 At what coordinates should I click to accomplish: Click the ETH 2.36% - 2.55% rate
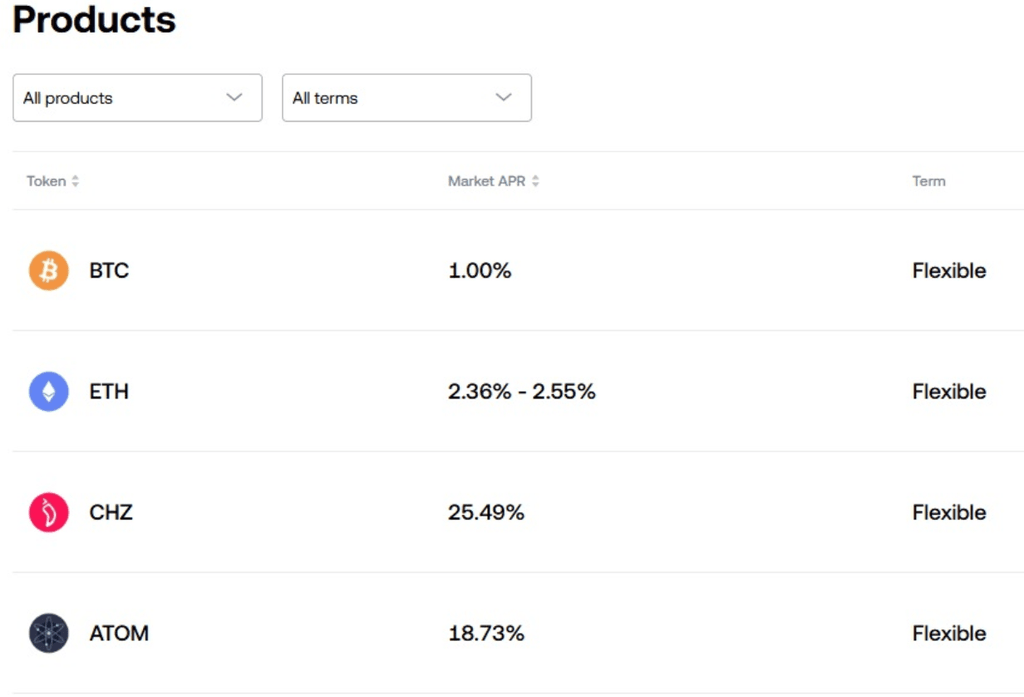pos(521,392)
